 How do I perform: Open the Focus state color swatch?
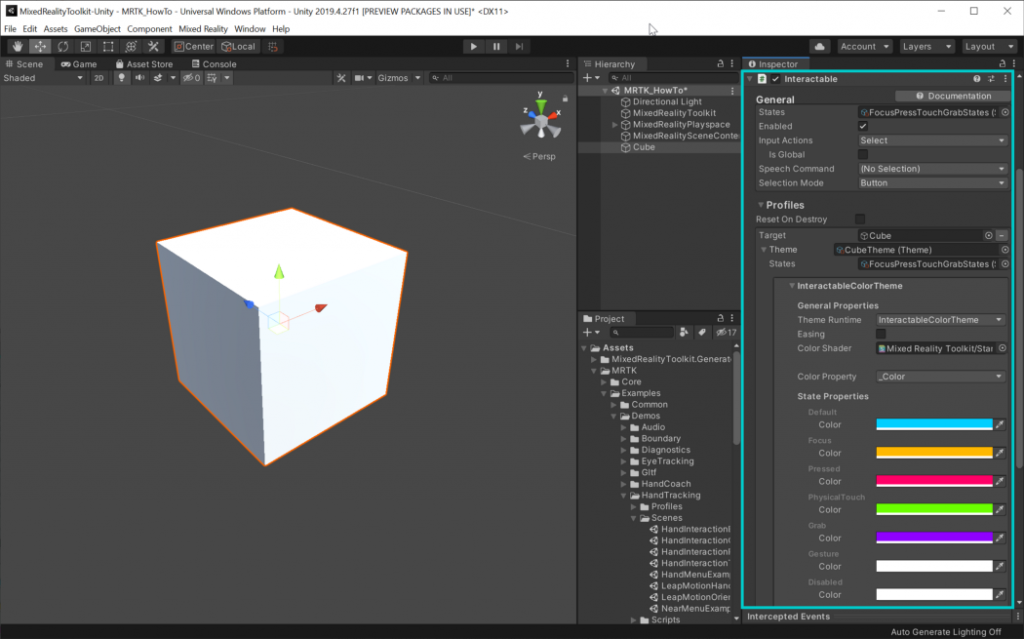pyautogui.click(x=933, y=452)
